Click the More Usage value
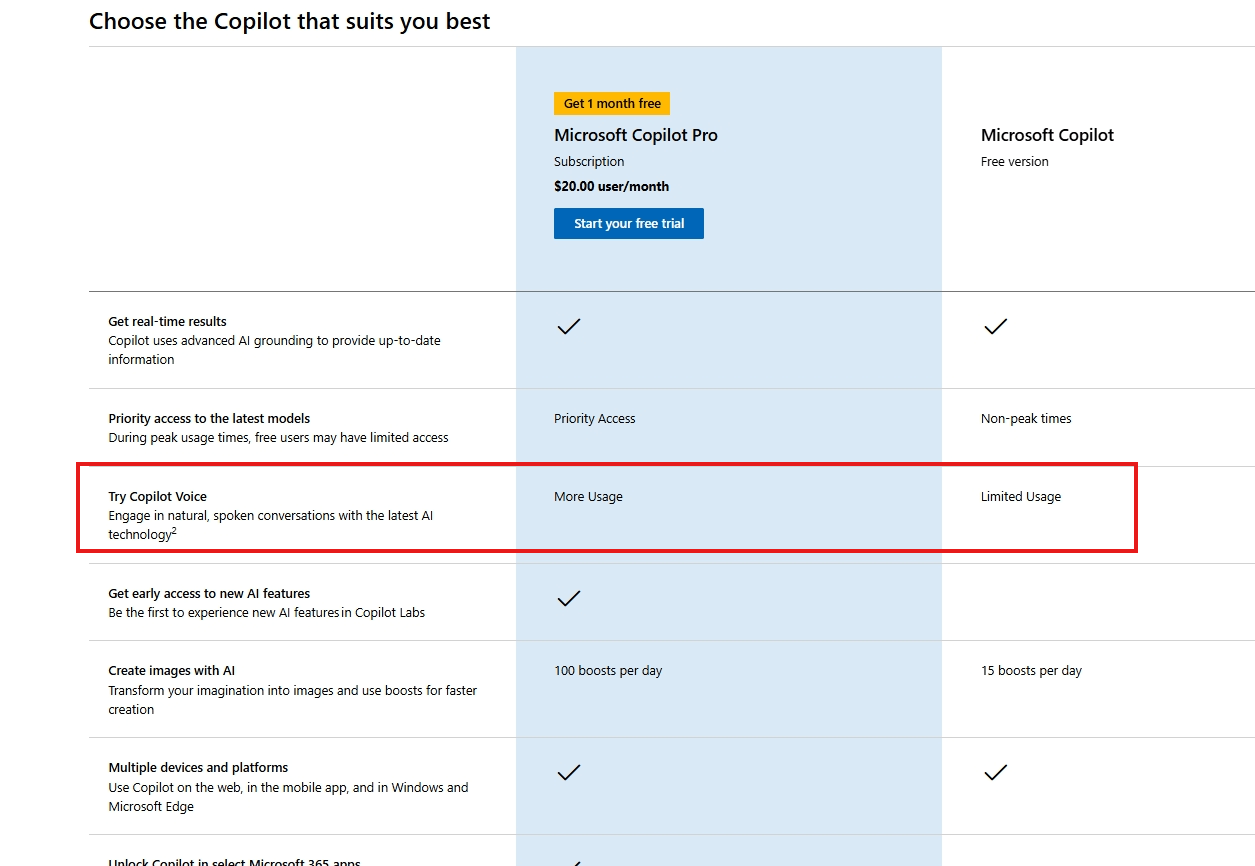Viewport: 1255px width, 866px height. 588,496
